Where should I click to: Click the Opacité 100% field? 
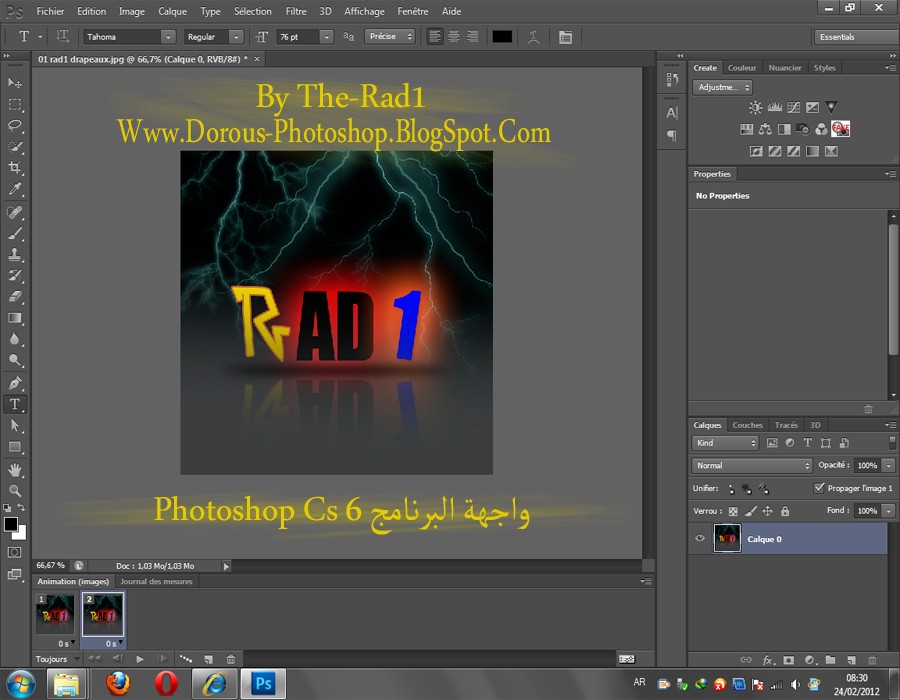coord(868,465)
